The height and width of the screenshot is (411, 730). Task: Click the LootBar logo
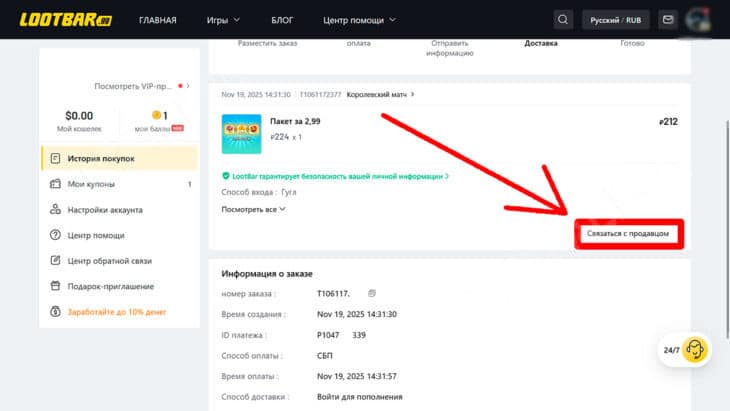coord(65,19)
